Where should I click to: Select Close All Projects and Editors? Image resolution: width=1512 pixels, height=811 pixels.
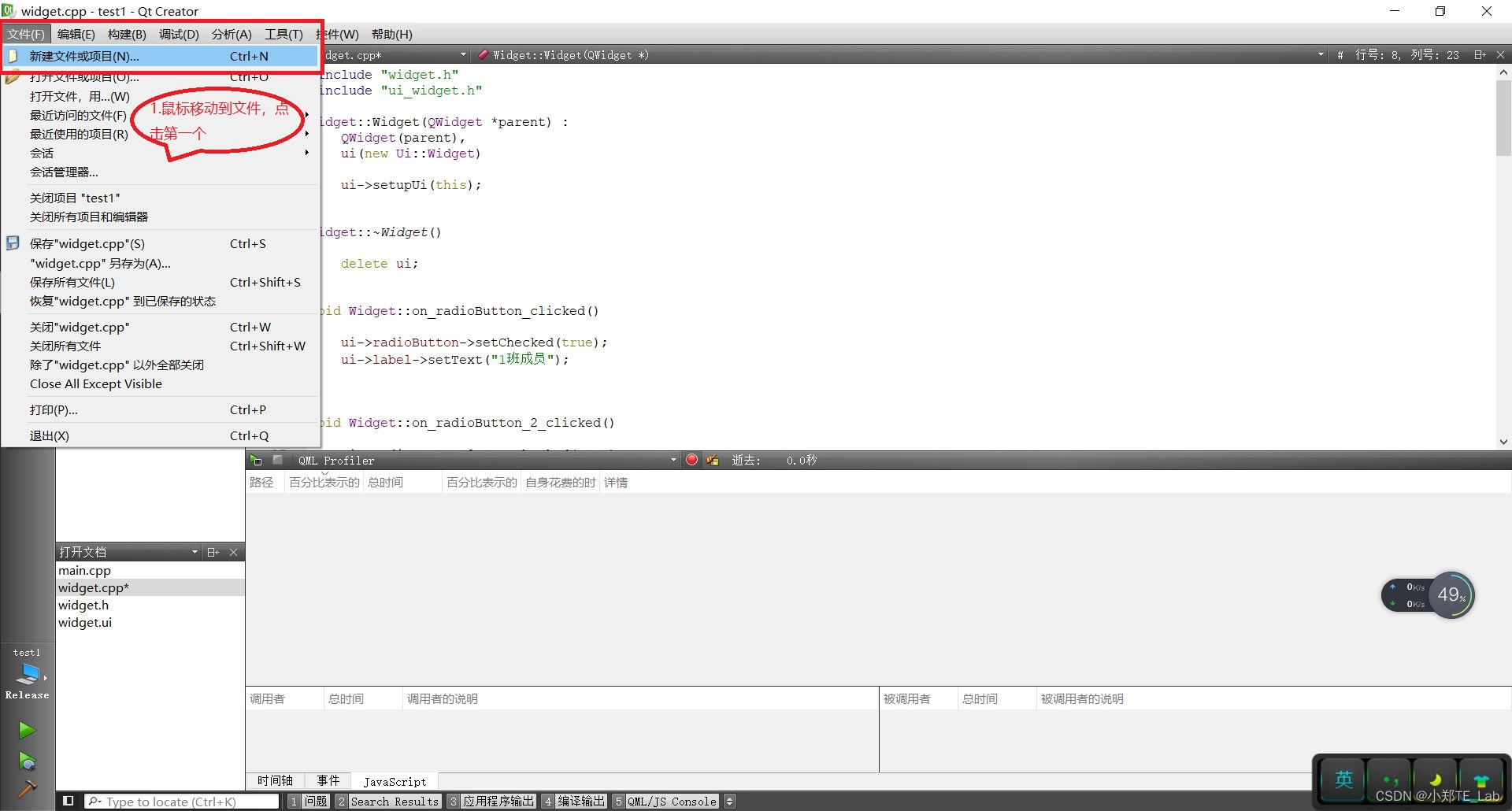[161, 217]
